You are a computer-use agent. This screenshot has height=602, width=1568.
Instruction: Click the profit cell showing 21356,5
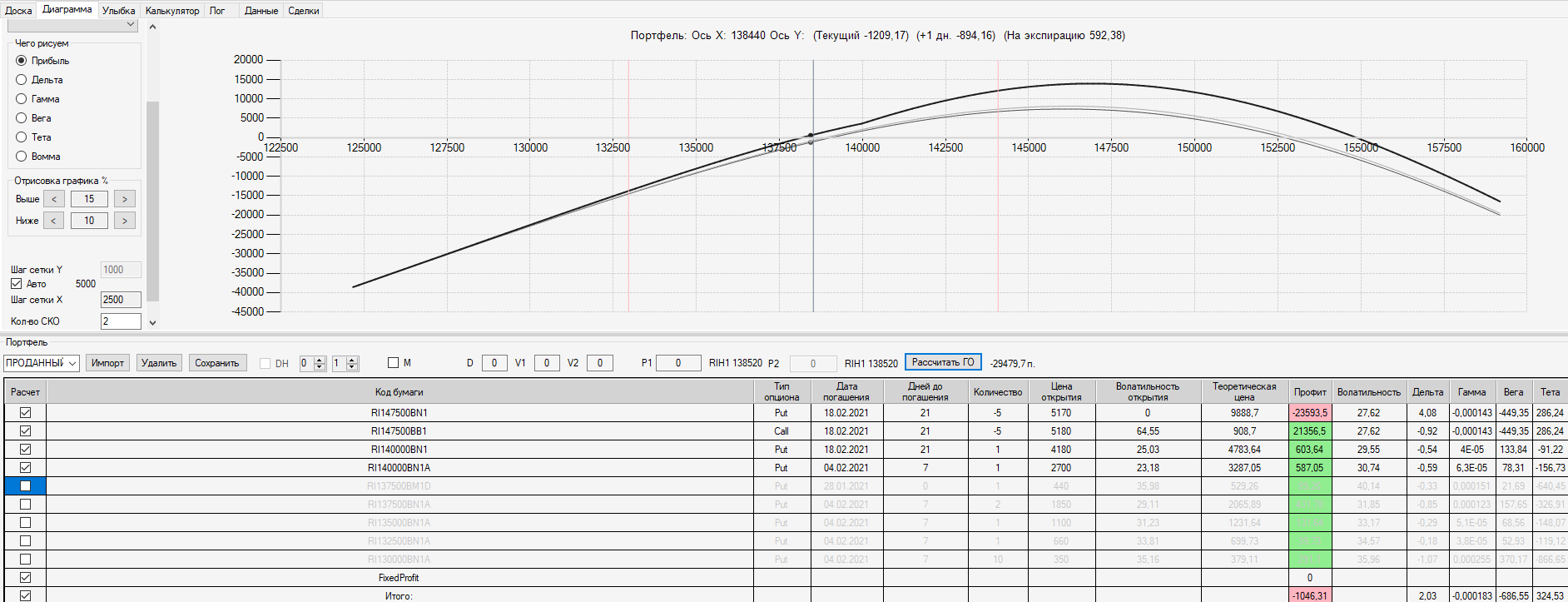click(x=1310, y=431)
